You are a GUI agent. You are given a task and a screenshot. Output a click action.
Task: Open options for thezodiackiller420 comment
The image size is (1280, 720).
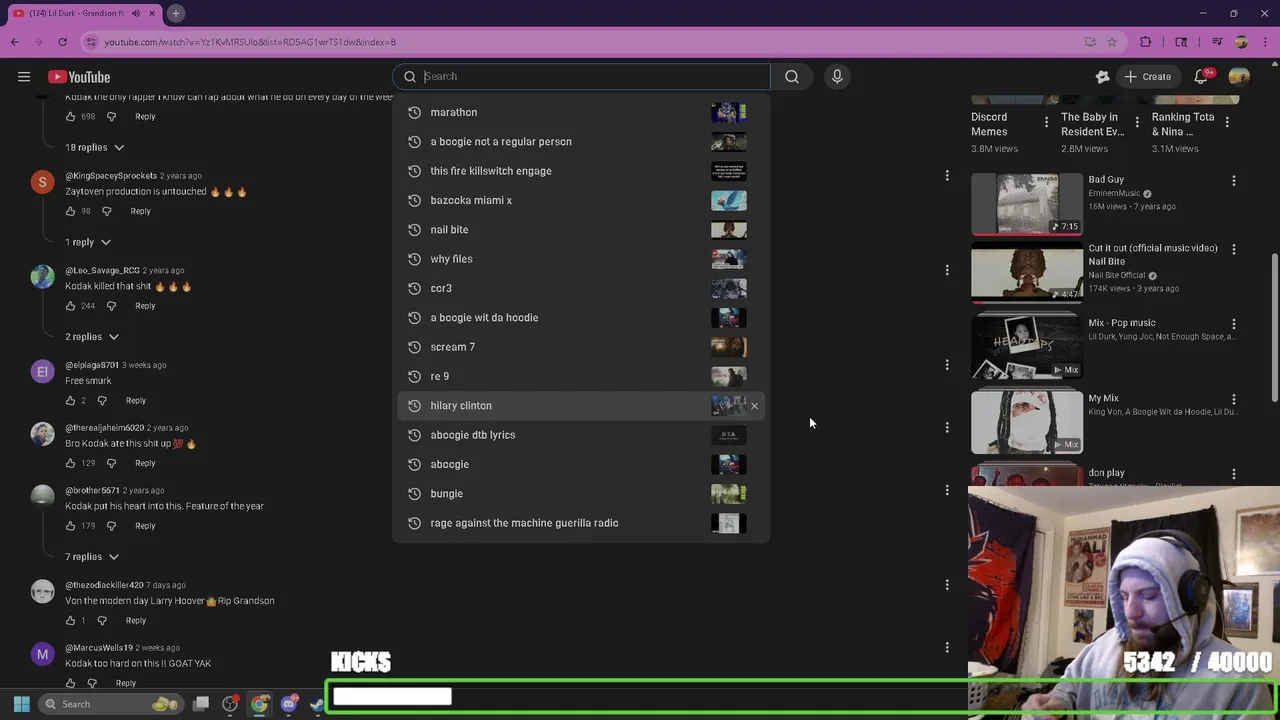coord(947,585)
